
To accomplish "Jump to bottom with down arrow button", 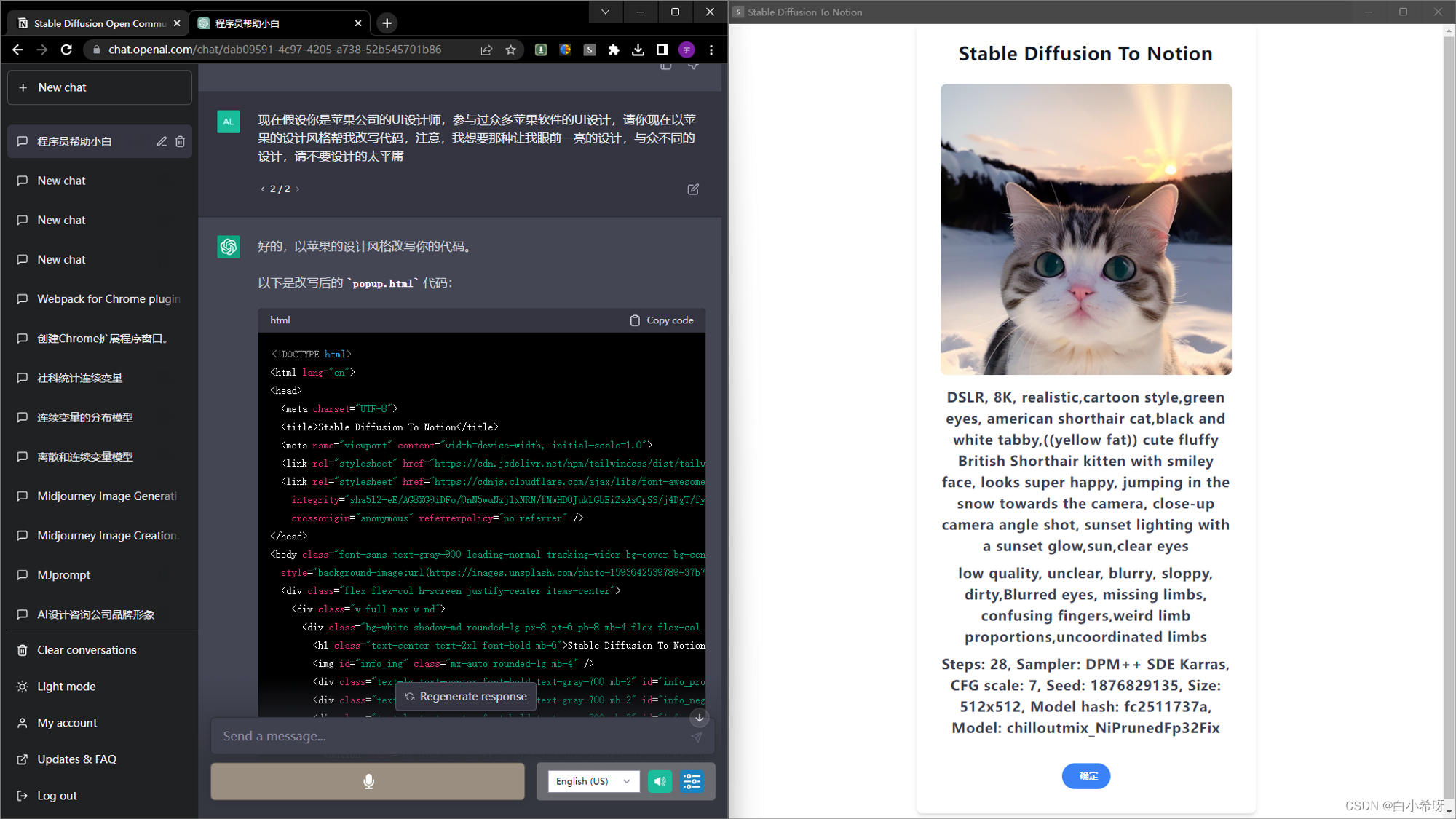I will [699, 718].
